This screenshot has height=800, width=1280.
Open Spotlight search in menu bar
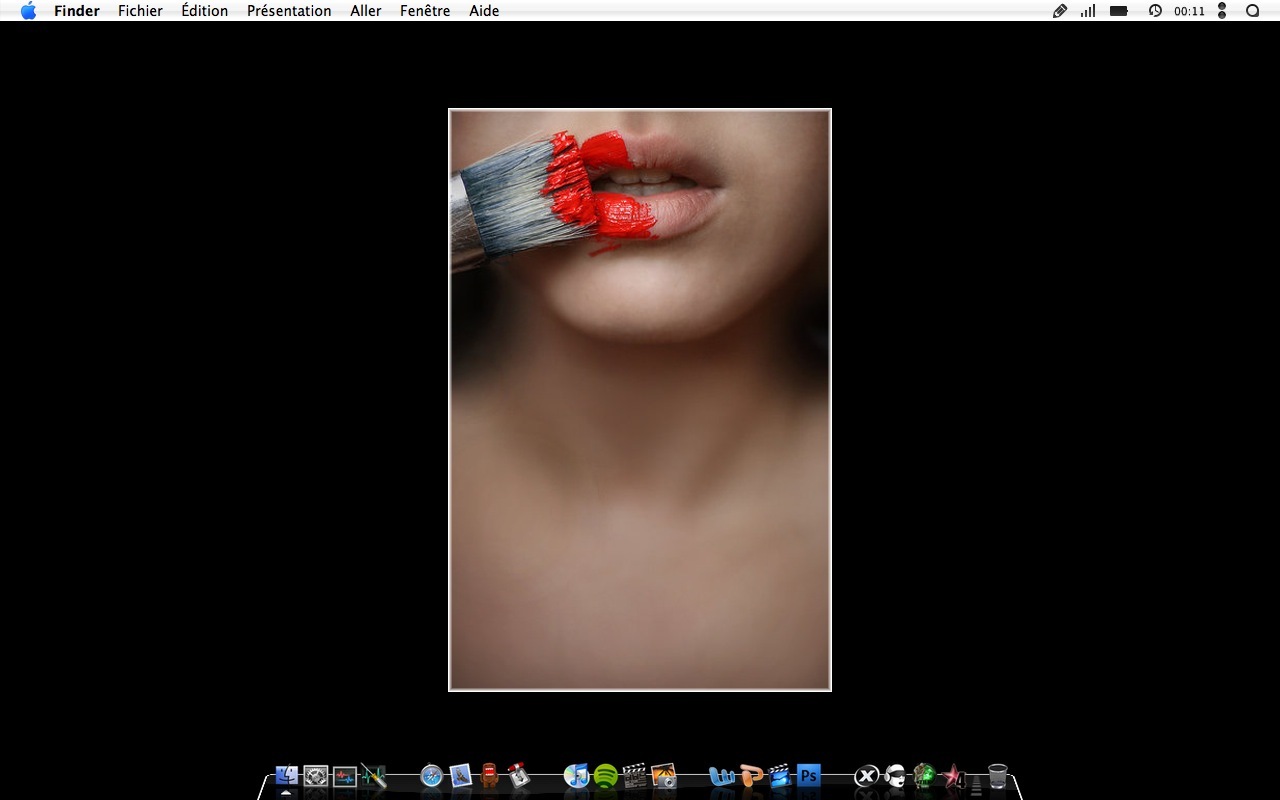1252,11
